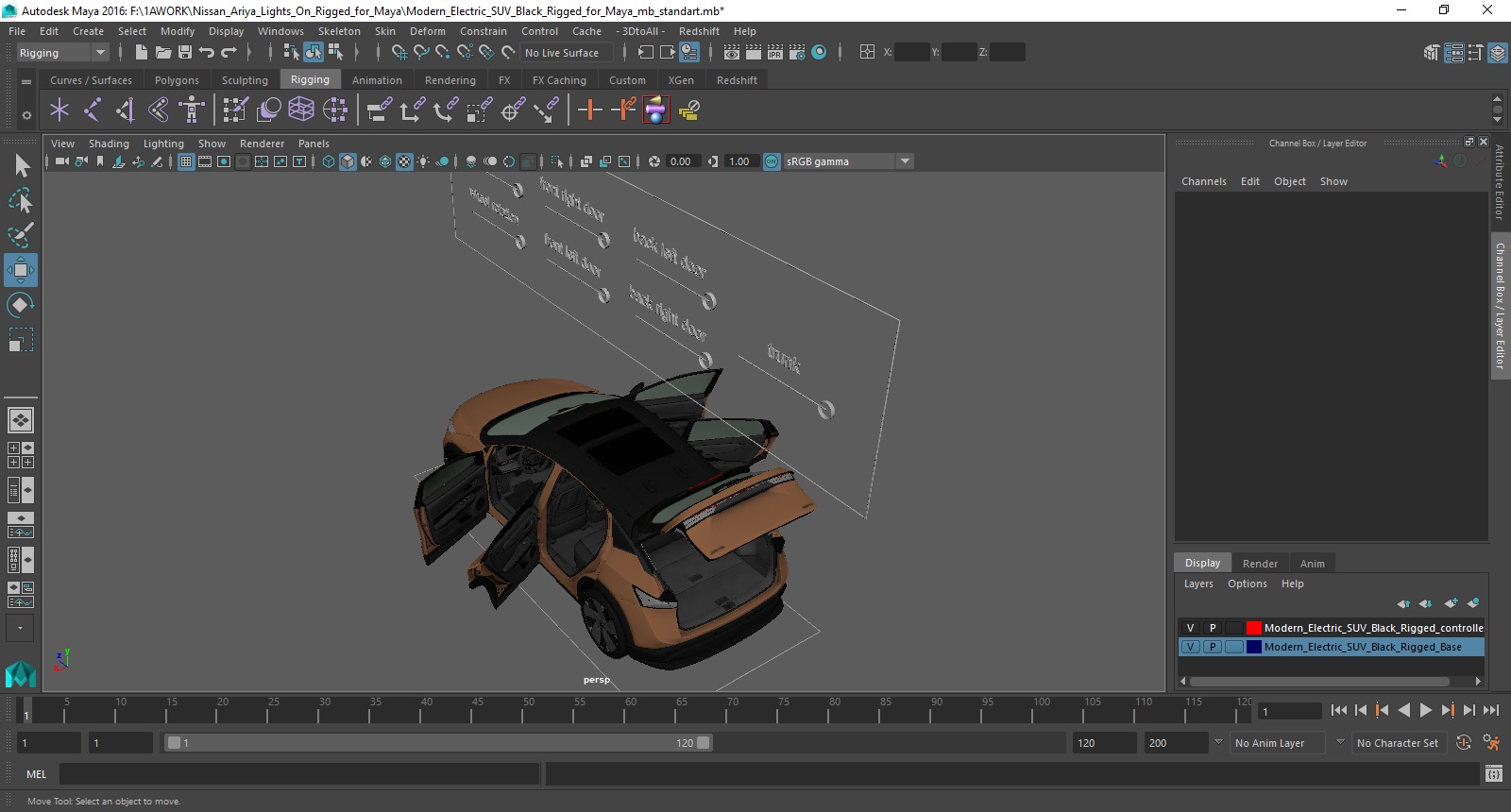This screenshot has height=812, width=1511.
Task: Toggle playback P of controllers layer
Action: 1213,628
